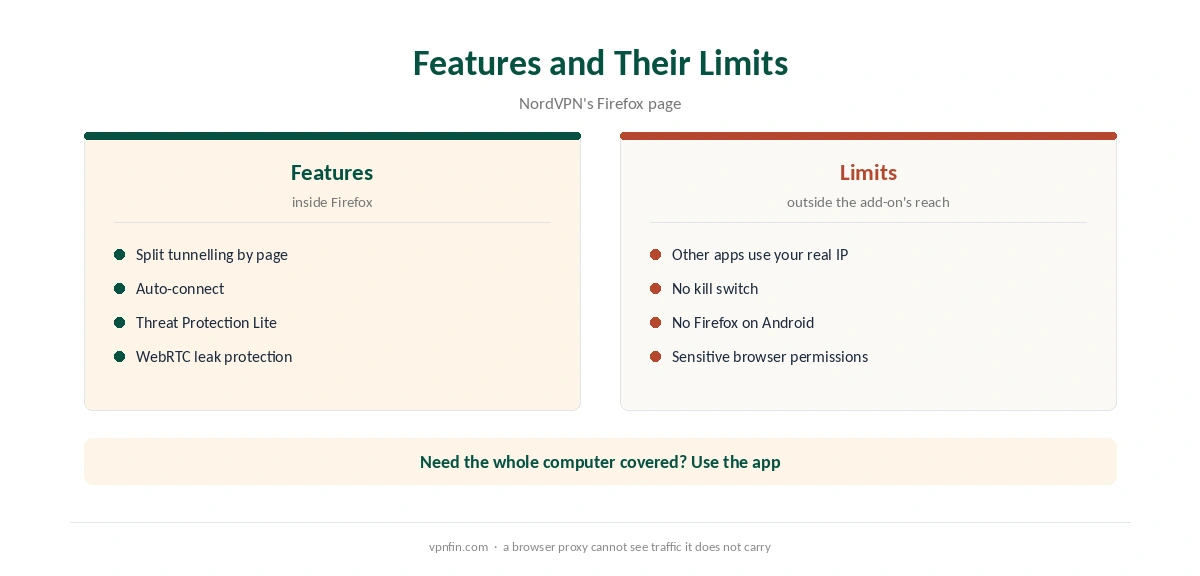Viewport: 1200px width, 576px height.
Task: Select the subtitle 'NordVPN's Firefox page'
Action: click(600, 103)
